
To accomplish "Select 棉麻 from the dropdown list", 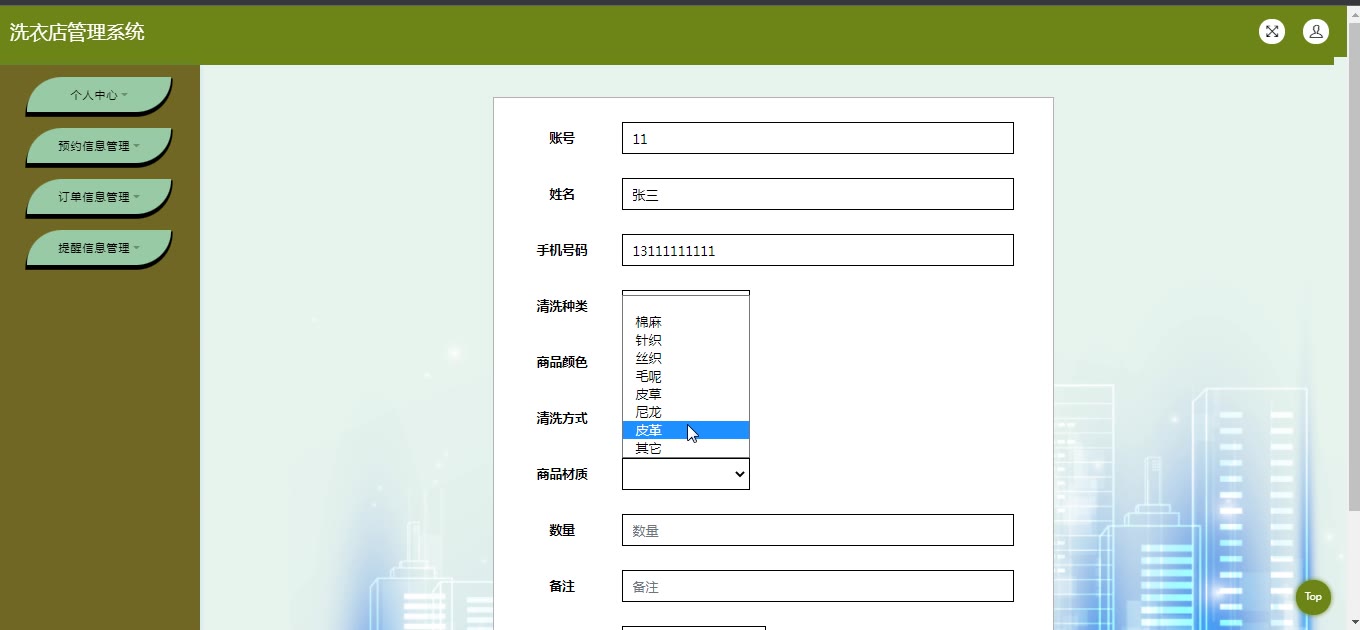I will pyautogui.click(x=686, y=322).
